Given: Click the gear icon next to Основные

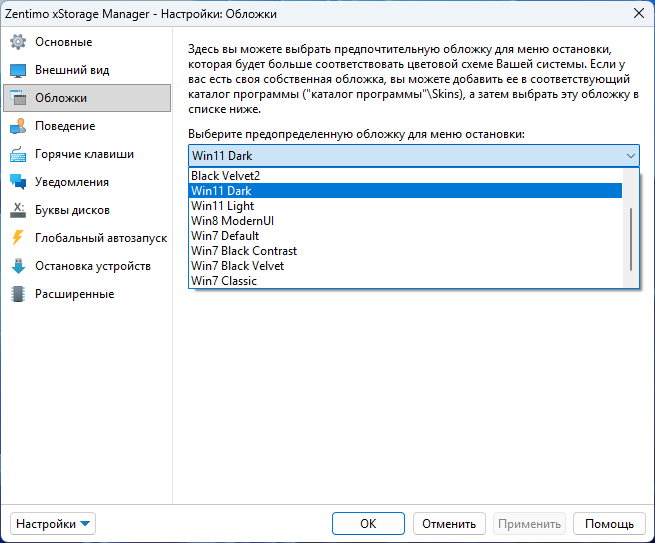Looking at the screenshot, I should (17, 42).
